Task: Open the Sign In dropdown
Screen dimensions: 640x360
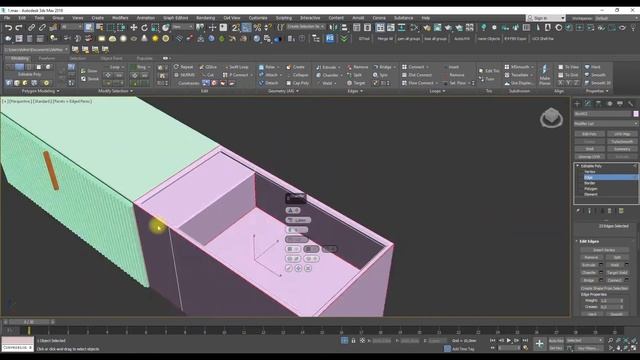Action: pyautogui.click(x=546, y=18)
